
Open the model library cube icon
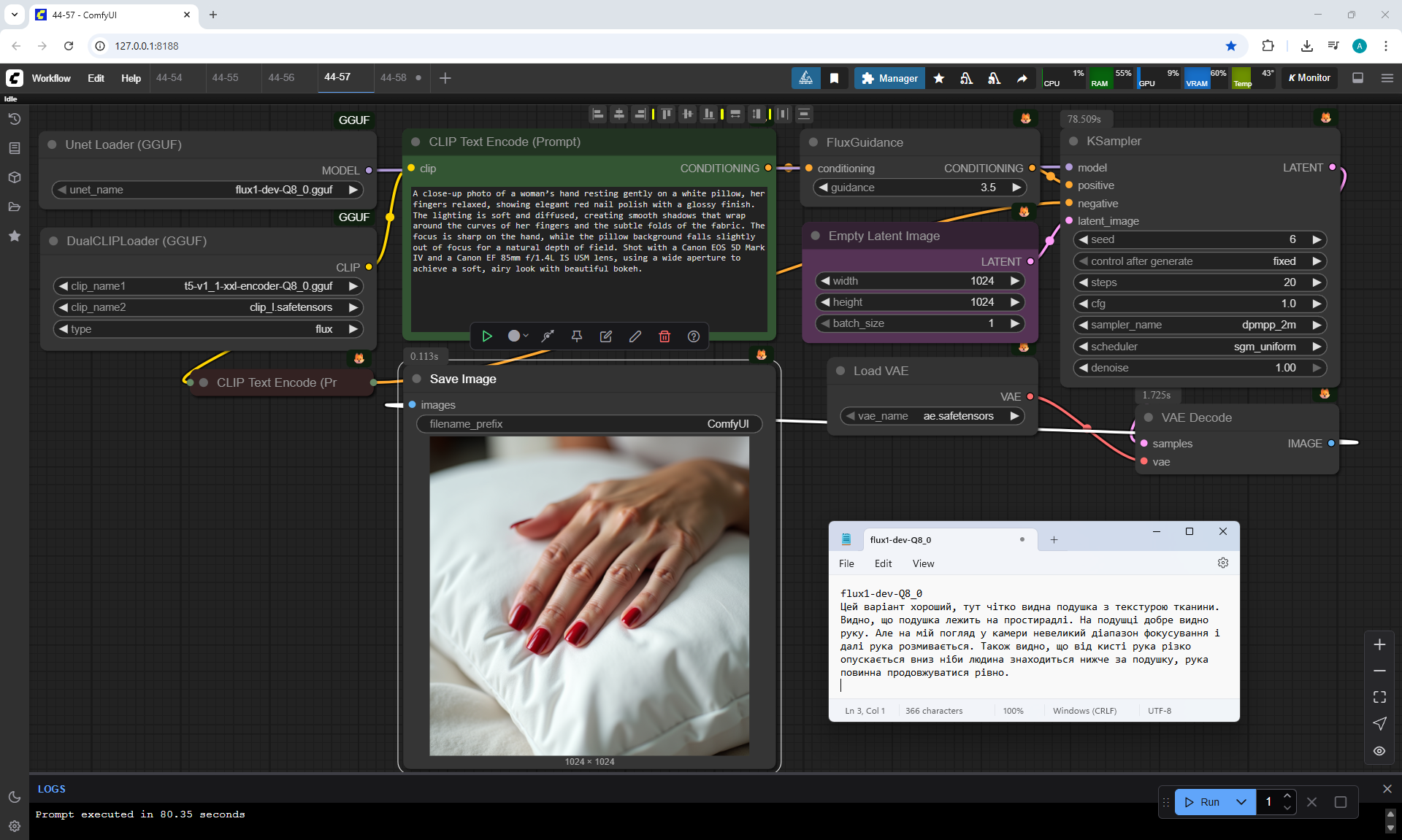point(15,177)
